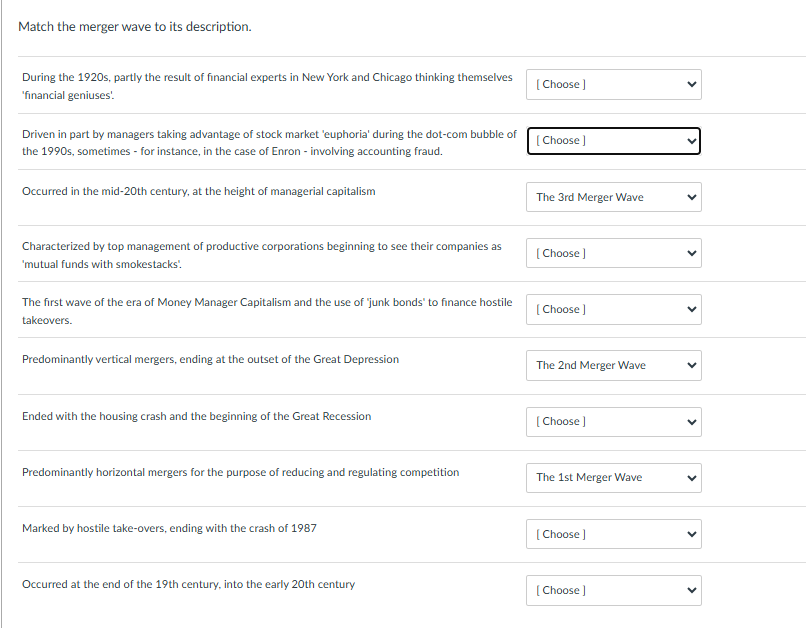Open the late 19th century description dropdown
Screen dimensions: 806x628
point(613,590)
